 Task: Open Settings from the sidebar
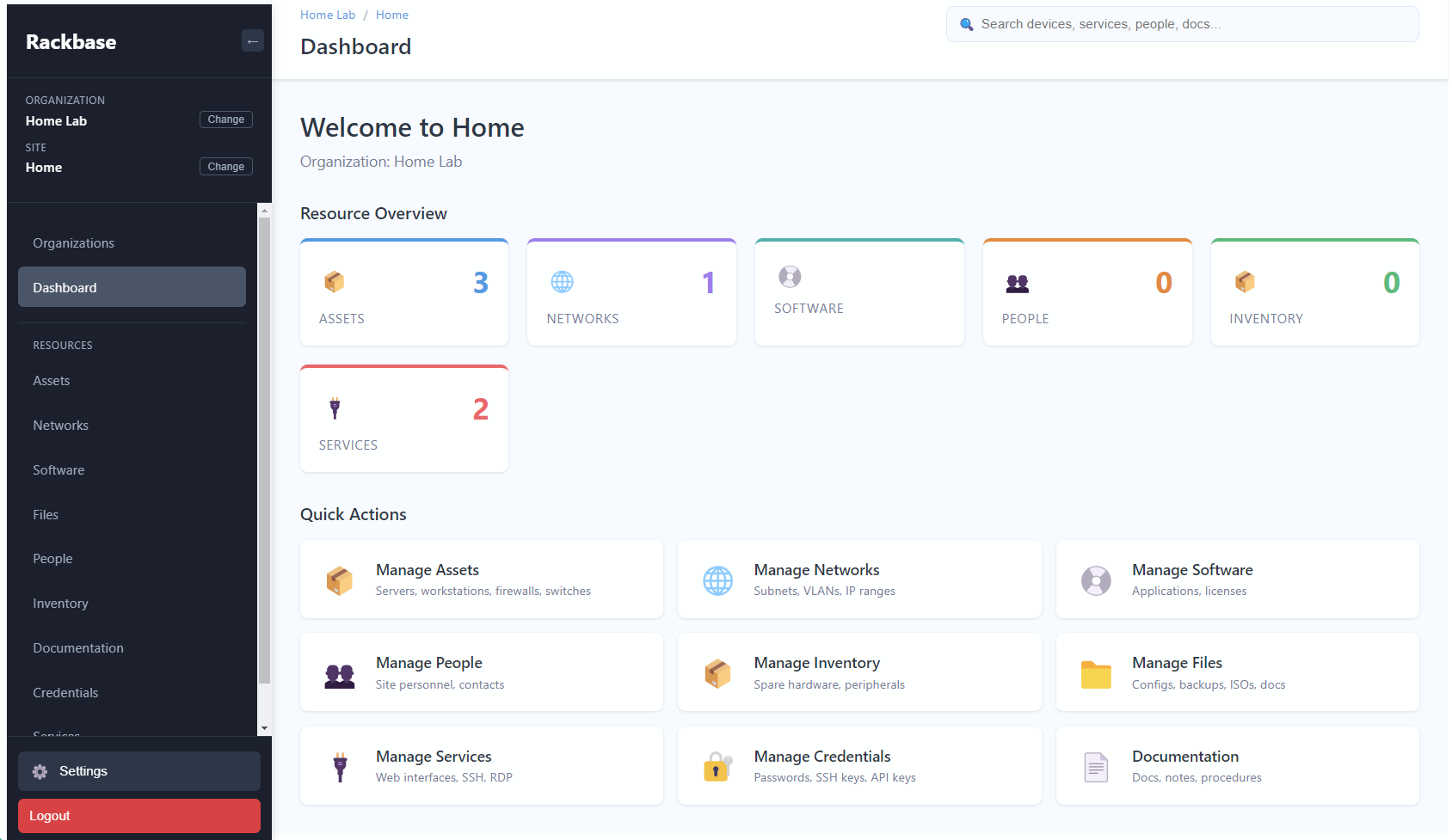139,771
